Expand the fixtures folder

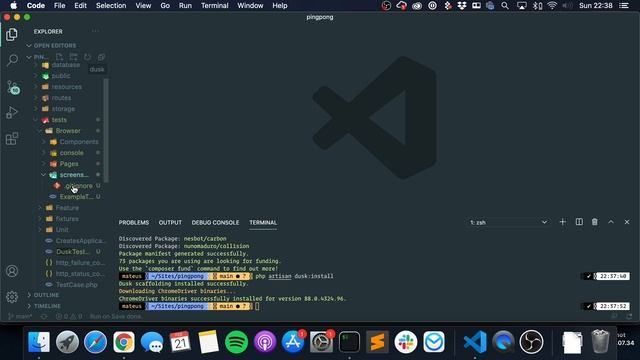[66, 219]
